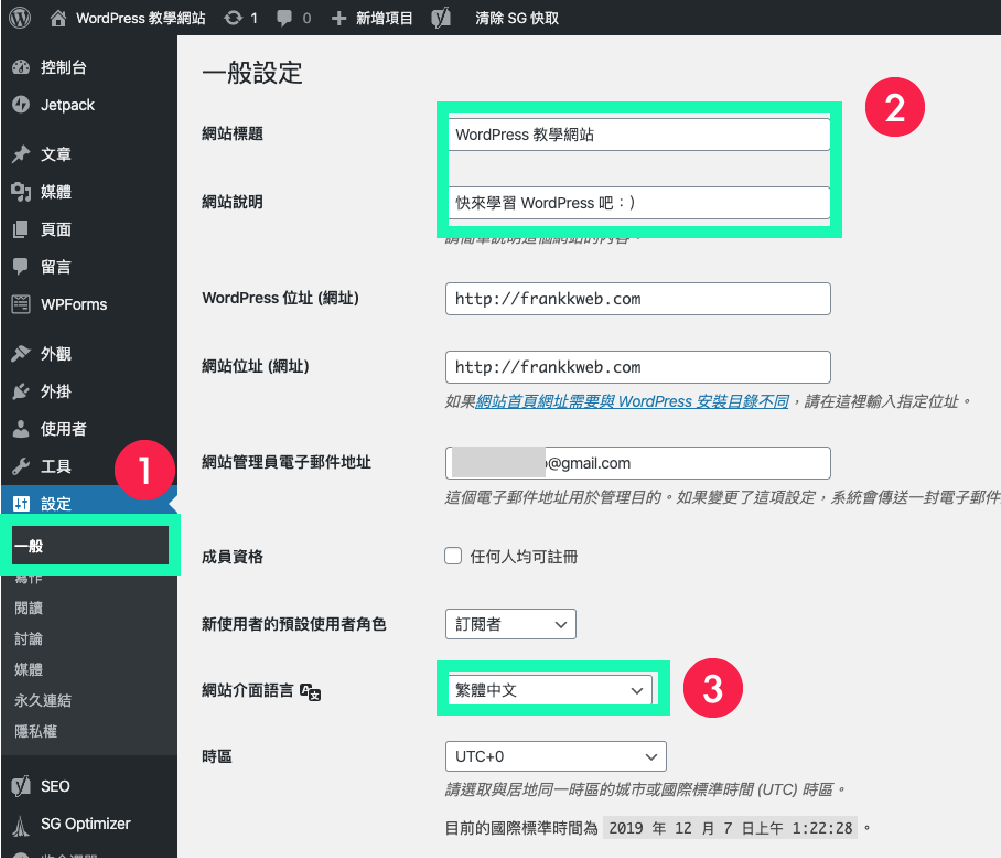Screen dimensions: 1001x858
Task: Click the 2019 年 12 月 7 日 UTC time text
Action: coord(730,828)
